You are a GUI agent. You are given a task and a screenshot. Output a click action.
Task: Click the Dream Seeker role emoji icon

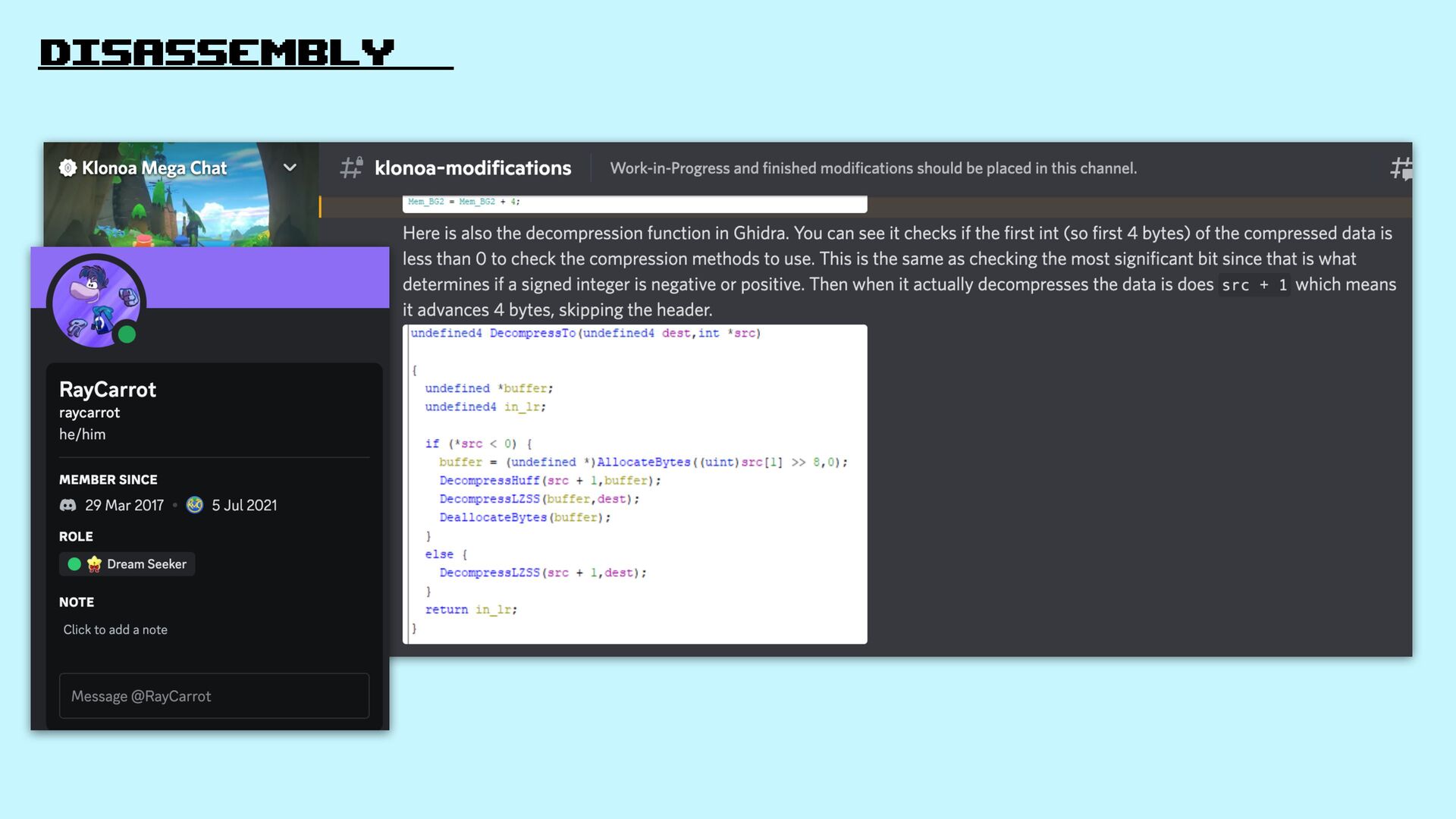click(x=94, y=564)
